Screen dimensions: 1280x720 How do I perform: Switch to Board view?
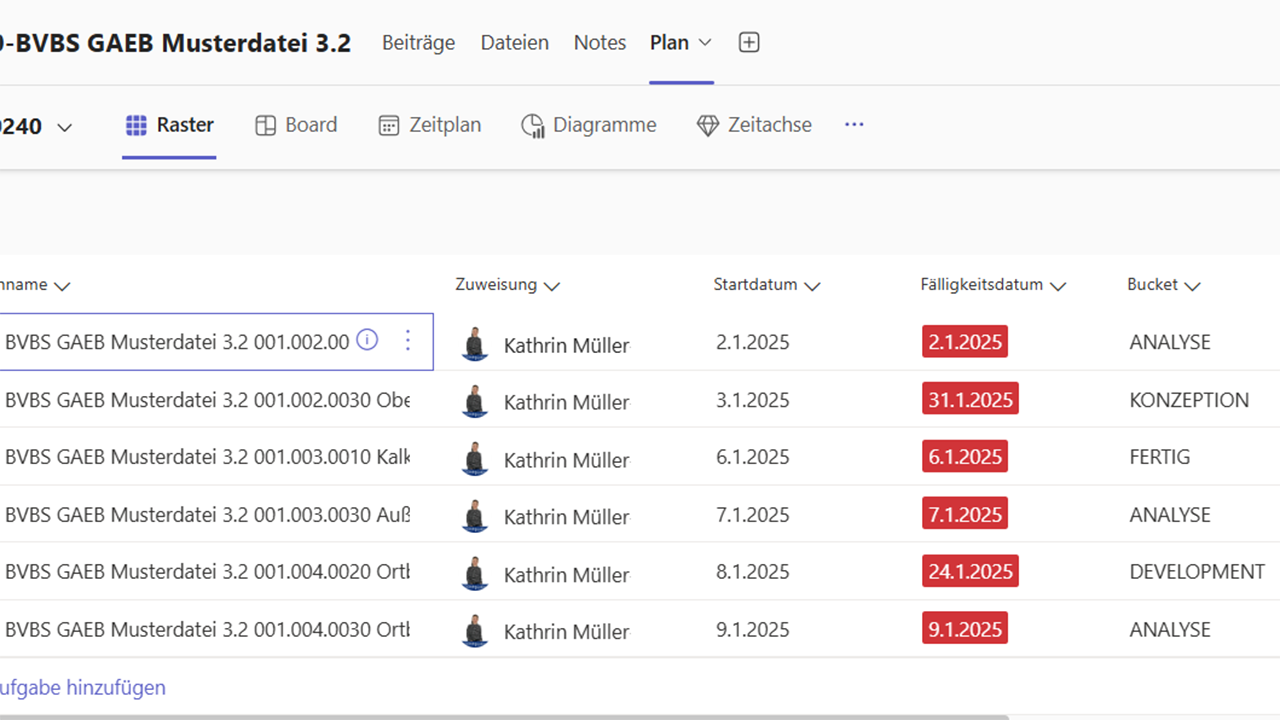click(x=296, y=125)
